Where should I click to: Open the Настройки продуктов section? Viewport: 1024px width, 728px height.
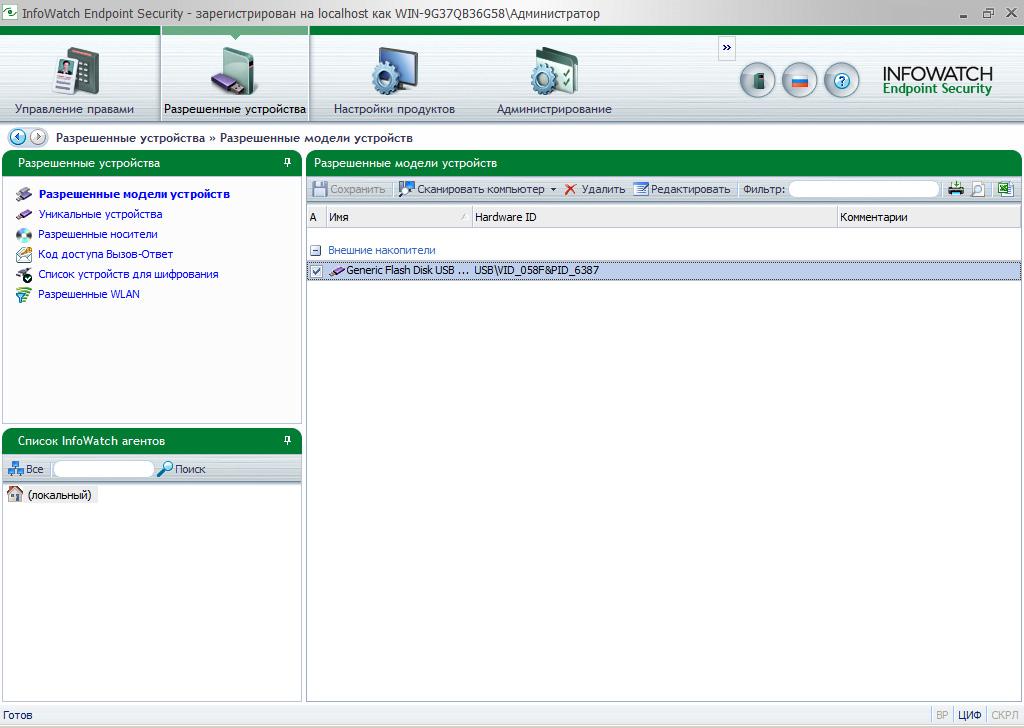pos(394,78)
